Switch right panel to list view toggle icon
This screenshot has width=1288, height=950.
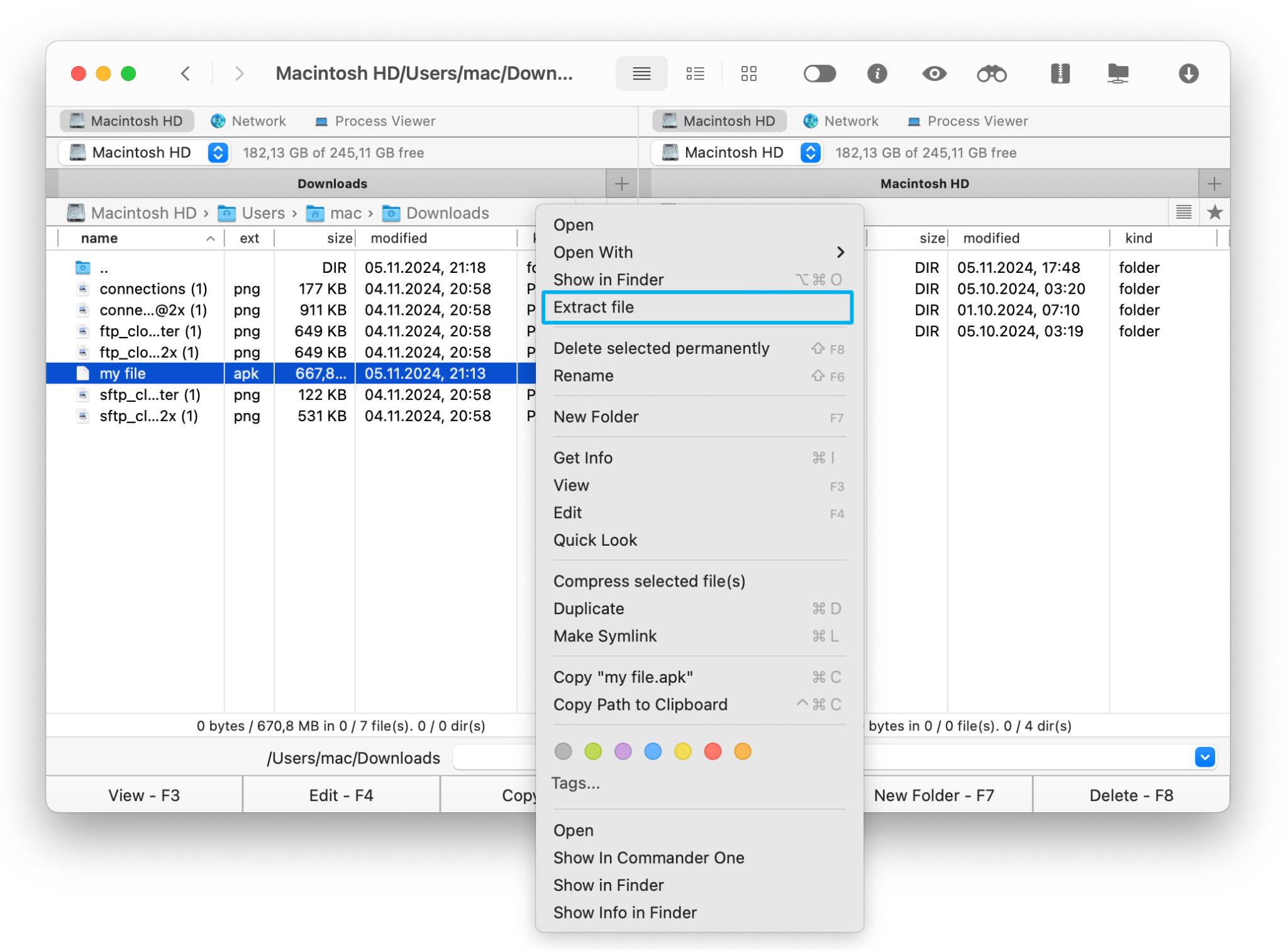1183,213
